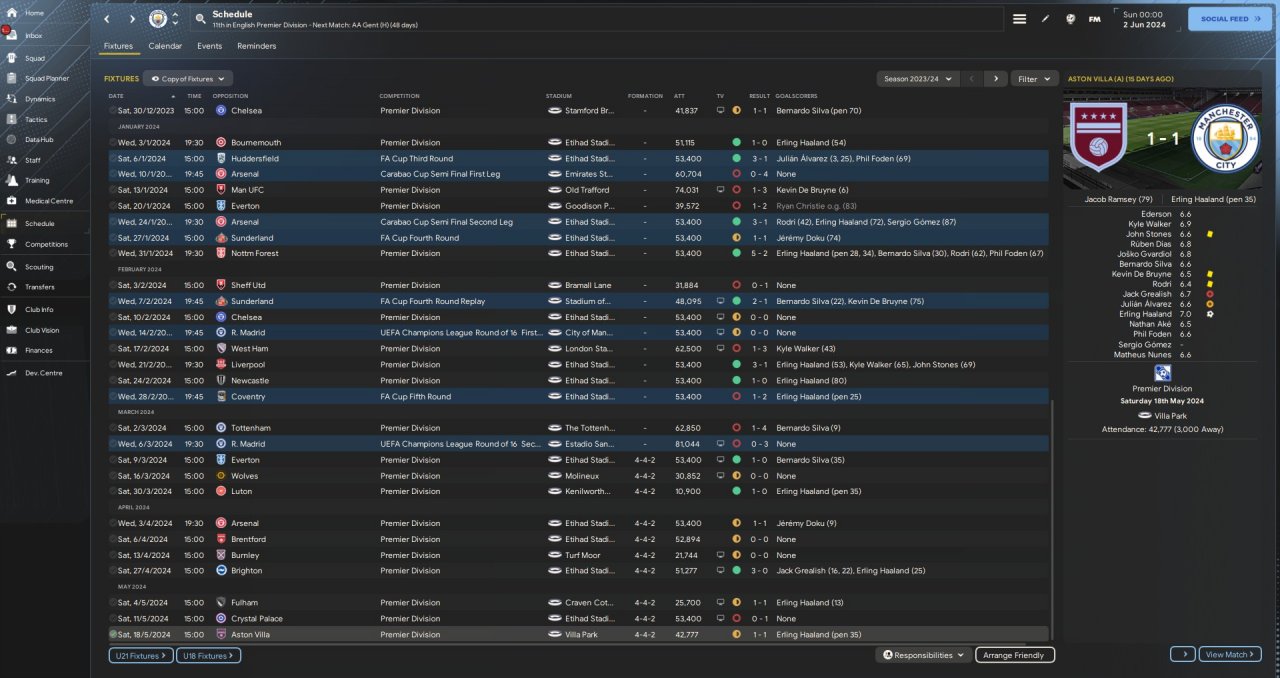Click the View Match button
Image resolution: width=1280 pixels, height=678 pixels.
pyautogui.click(x=1230, y=654)
